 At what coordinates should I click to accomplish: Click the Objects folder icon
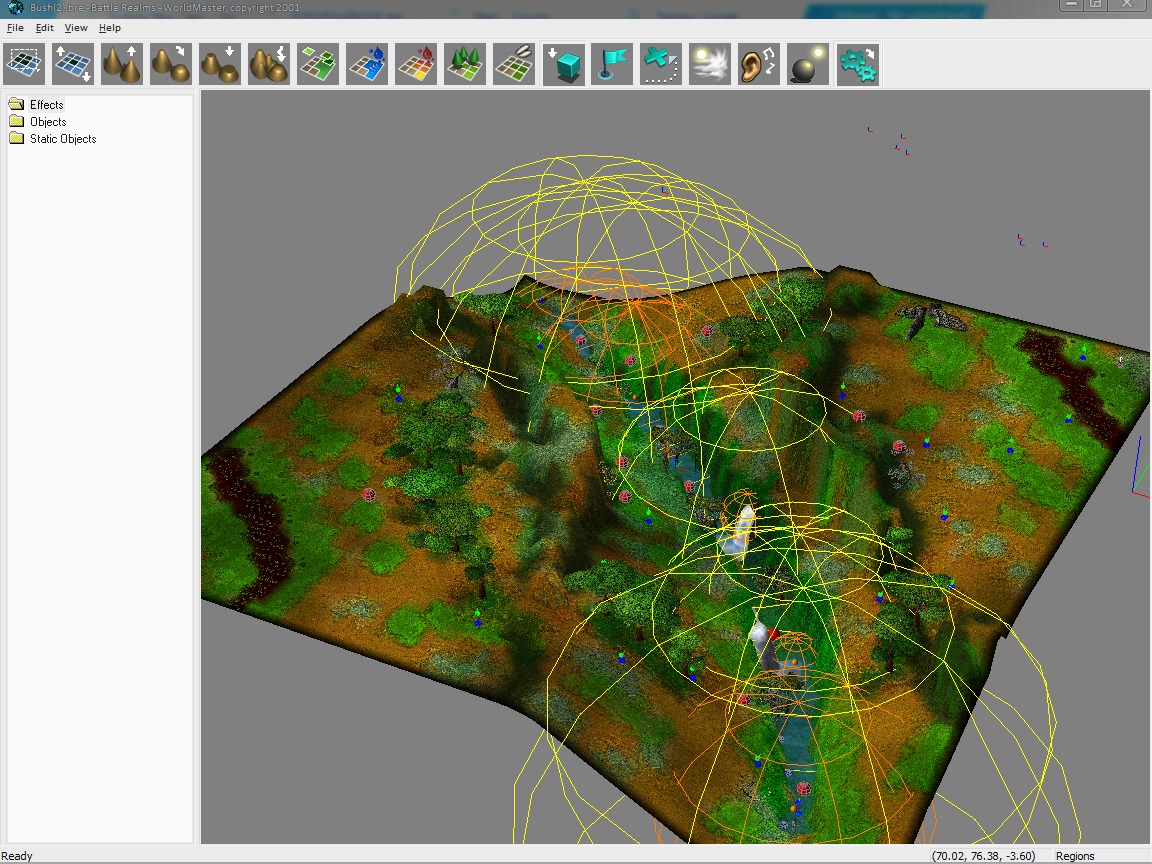tap(16, 121)
